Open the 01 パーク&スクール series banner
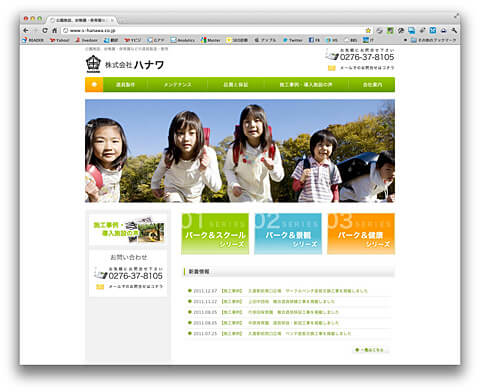The height and width of the screenshot is (392, 480). click(x=215, y=234)
